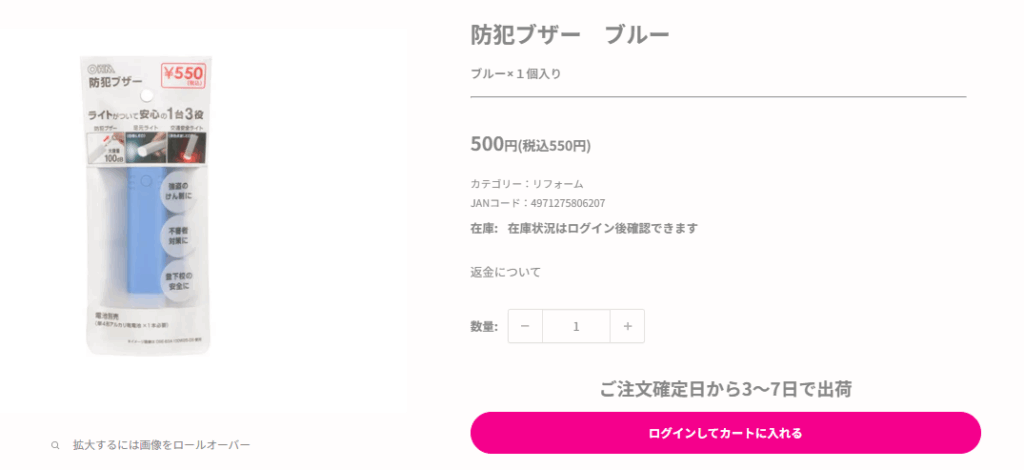Click the 在庫状況はログイン後確認できます stock notice
The height and width of the screenshot is (470, 1024).
click(602, 228)
